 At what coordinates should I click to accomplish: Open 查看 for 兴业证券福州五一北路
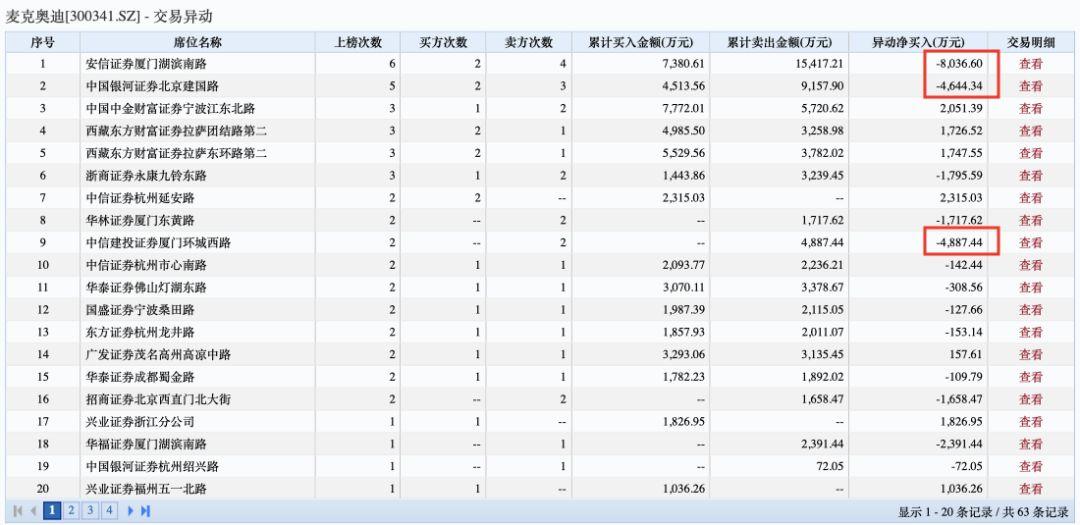(x=1030, y=489)
